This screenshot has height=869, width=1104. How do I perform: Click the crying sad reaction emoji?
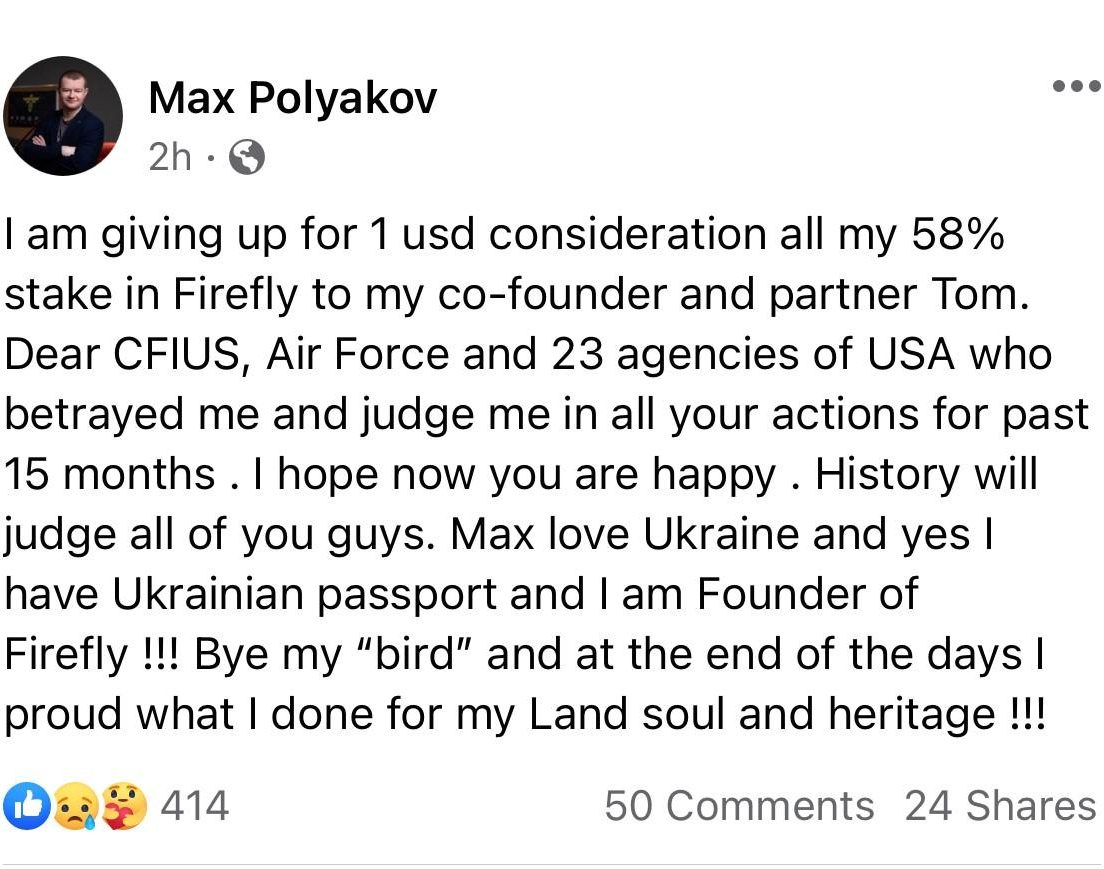coord(75,806)
